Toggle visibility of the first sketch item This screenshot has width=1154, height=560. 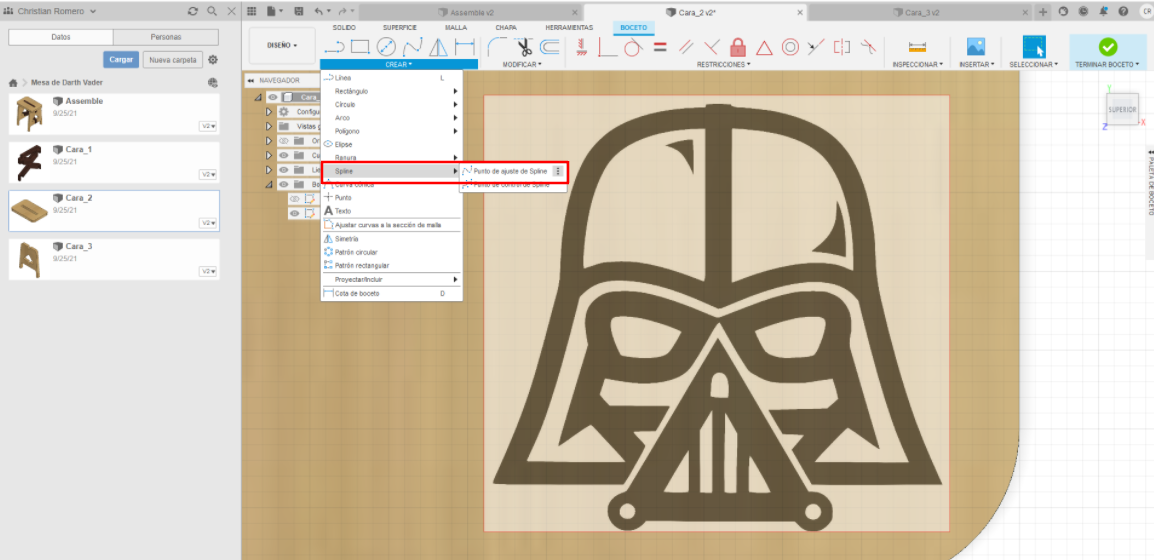click(x=294, y=199)
